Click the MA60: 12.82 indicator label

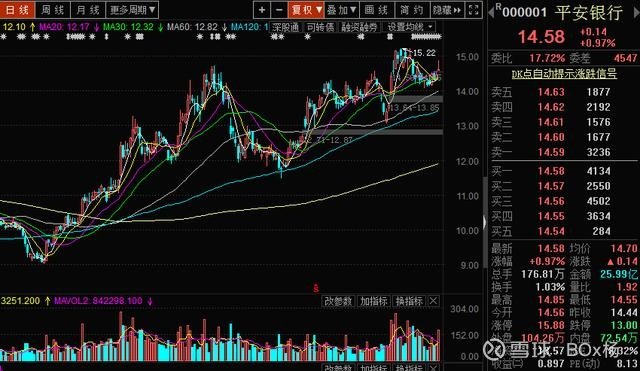(x=192, y=27)
